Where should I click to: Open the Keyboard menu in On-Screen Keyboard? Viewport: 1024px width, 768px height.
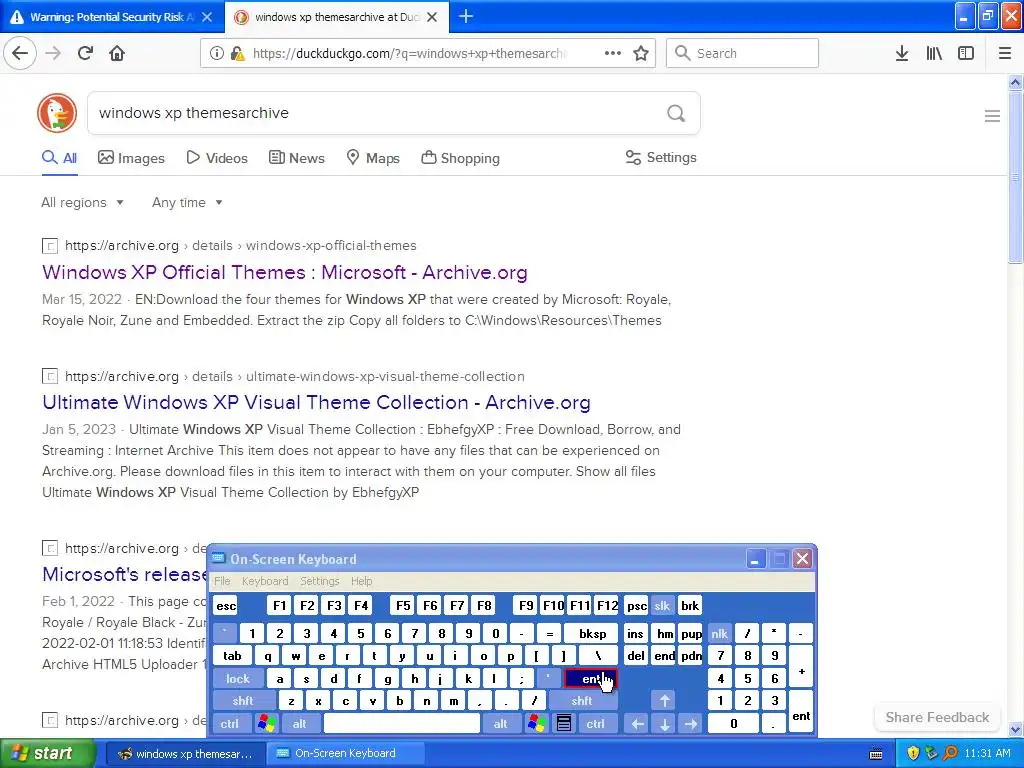(x=264, y=581)
